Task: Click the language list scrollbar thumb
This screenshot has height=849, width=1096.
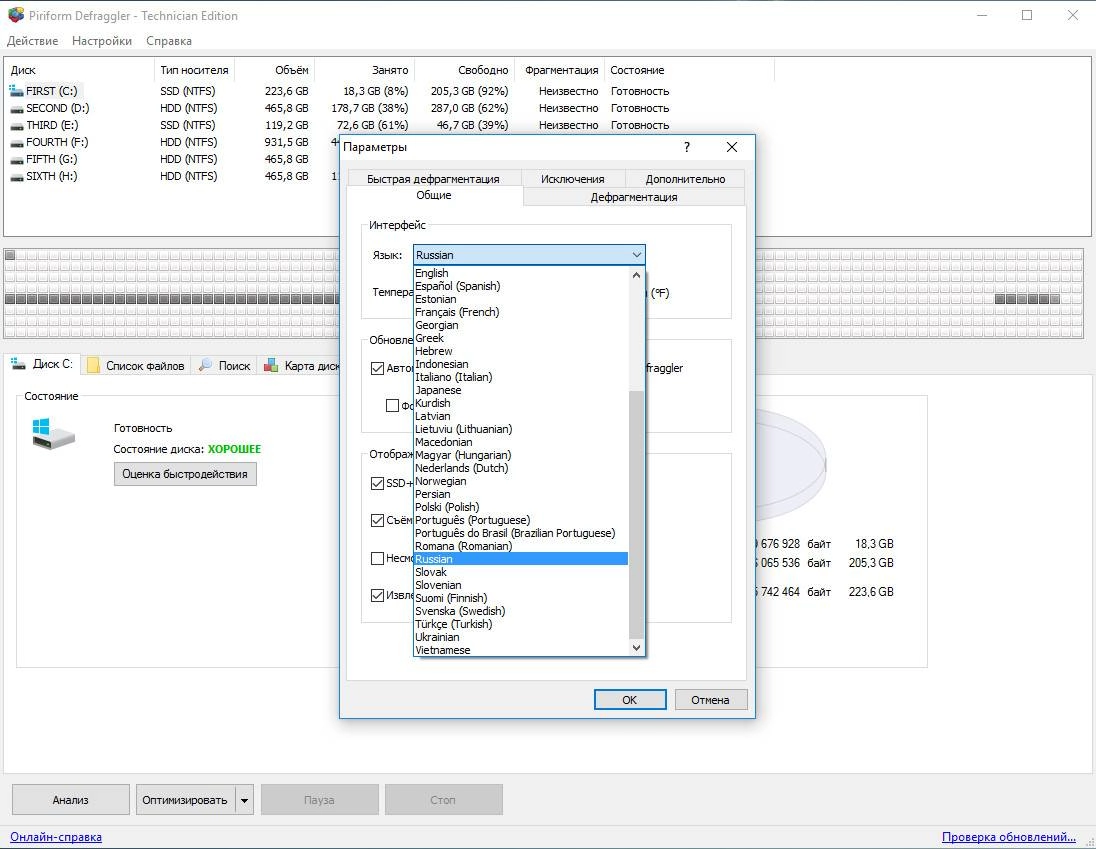Action: pyautogui.click(x=636, y=514)
